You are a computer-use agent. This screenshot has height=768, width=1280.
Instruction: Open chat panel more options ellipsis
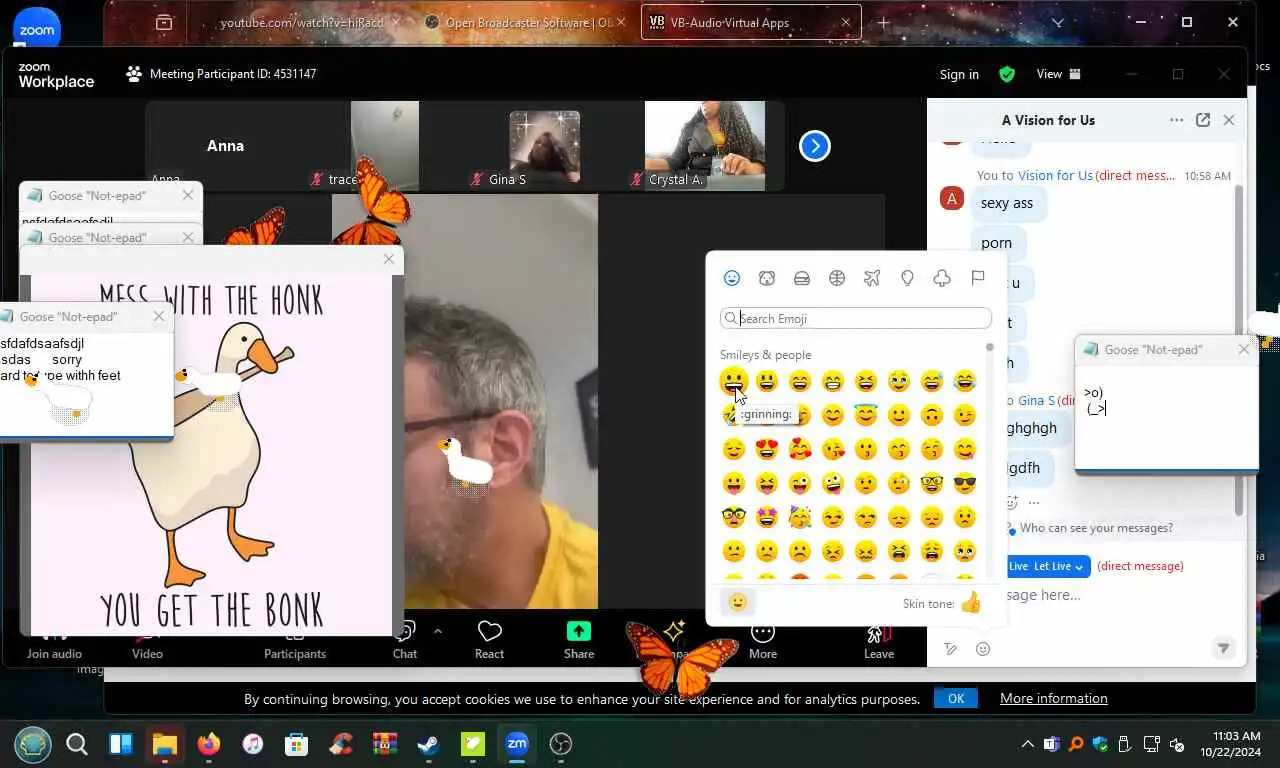(x=1177, y=120)
